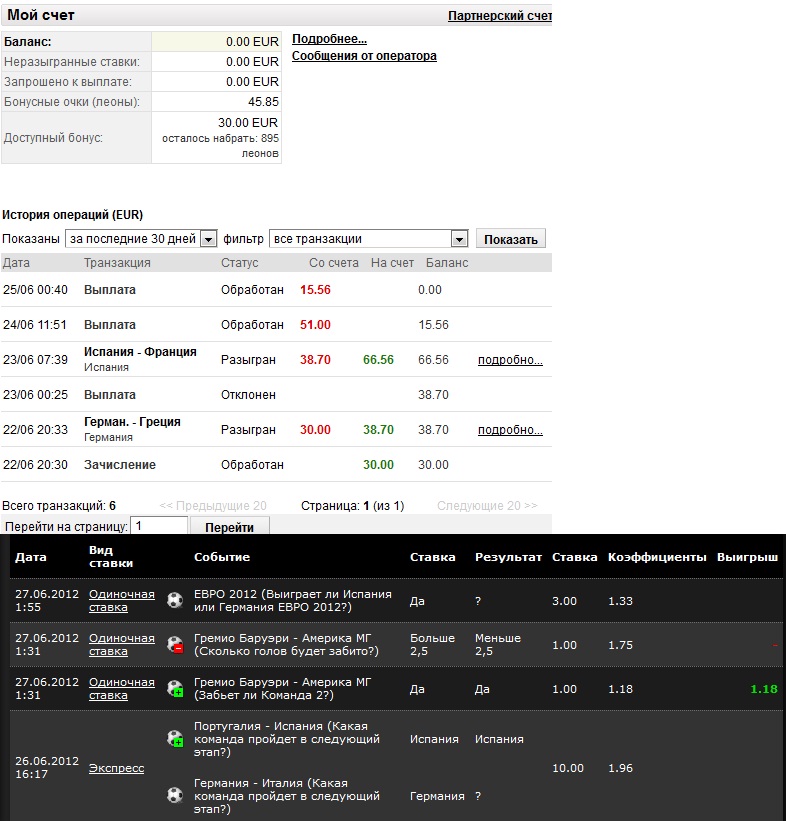Screen dimensions: 786x821
Task: Click the winnings value 1.18
Action: click(764, 689)
